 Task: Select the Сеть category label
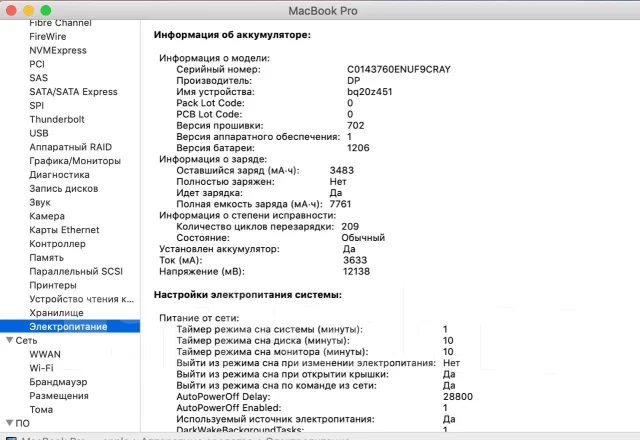tap(27, 341)
